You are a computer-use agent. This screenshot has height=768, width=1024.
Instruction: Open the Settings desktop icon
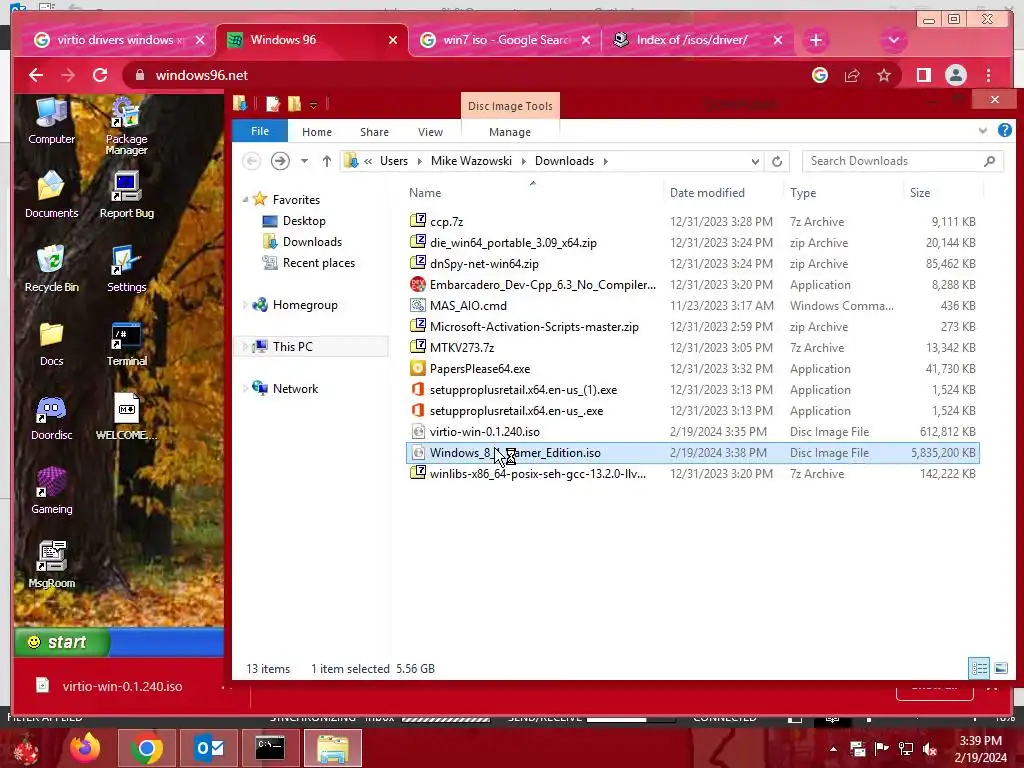[x=126, y=268]
